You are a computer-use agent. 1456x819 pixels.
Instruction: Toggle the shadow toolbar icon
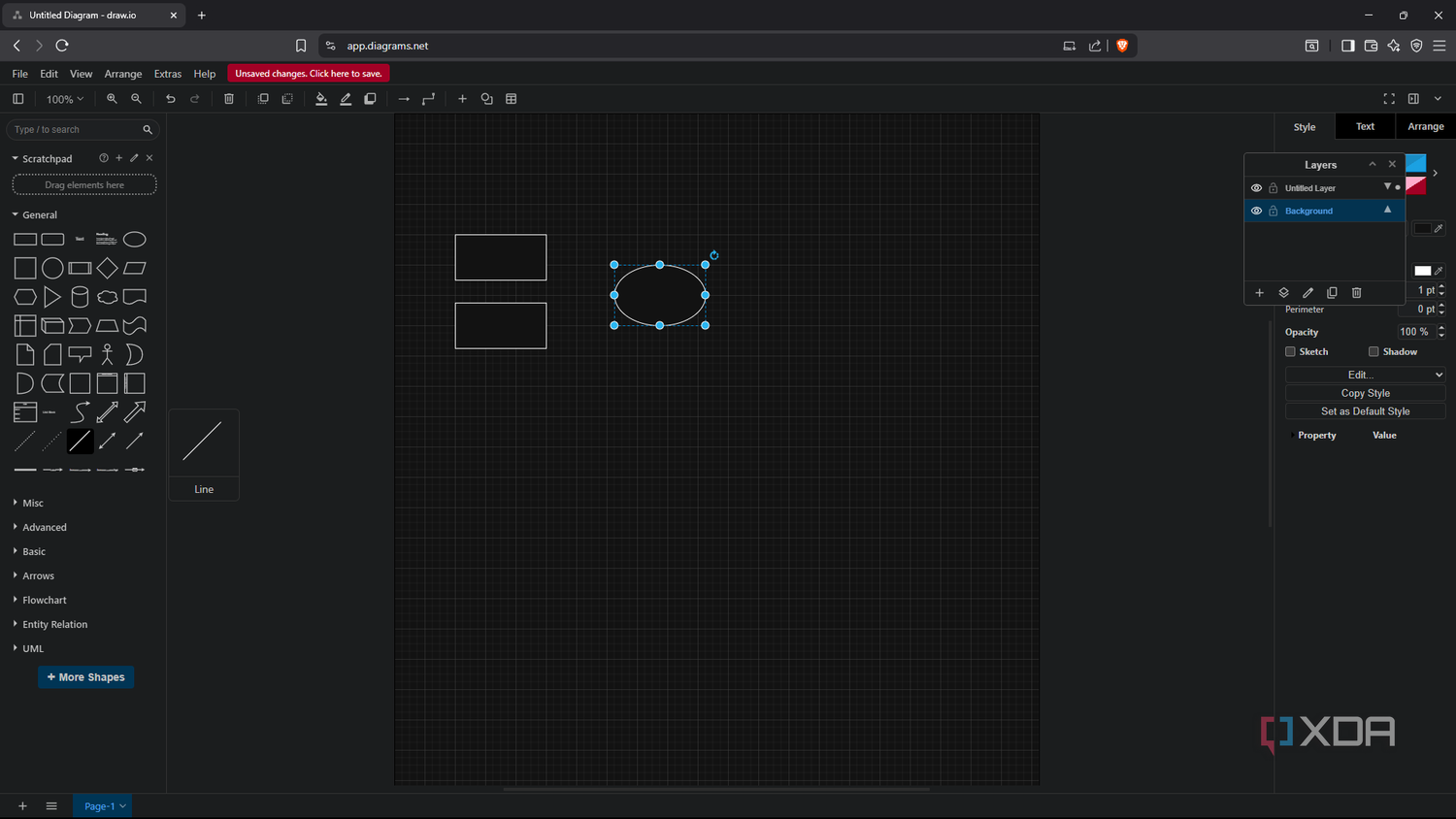370,99
